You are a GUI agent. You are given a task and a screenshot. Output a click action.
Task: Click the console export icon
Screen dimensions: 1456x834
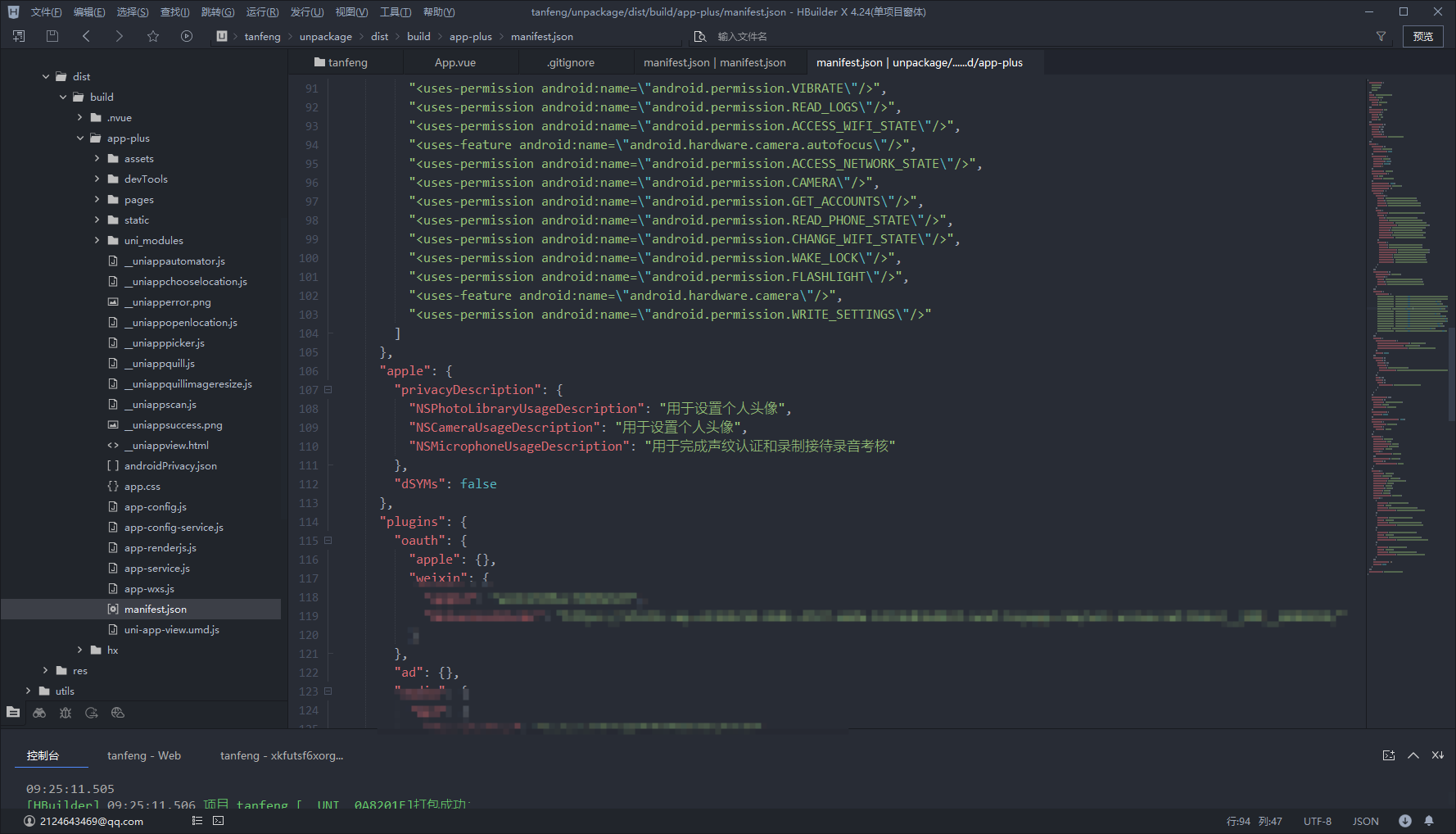pyautogui.click(x=1389, y=755)
